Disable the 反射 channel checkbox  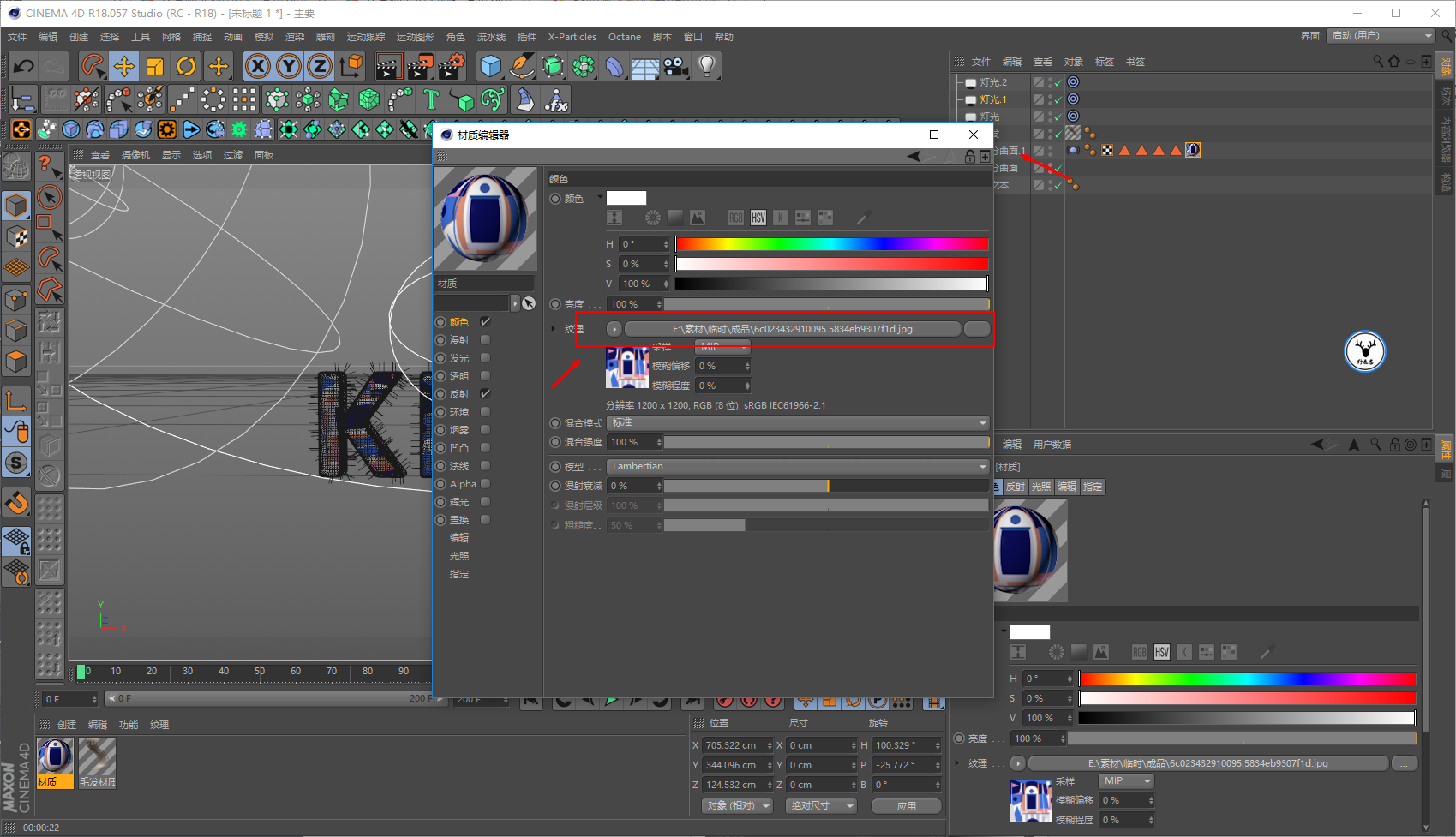(485, 394)
